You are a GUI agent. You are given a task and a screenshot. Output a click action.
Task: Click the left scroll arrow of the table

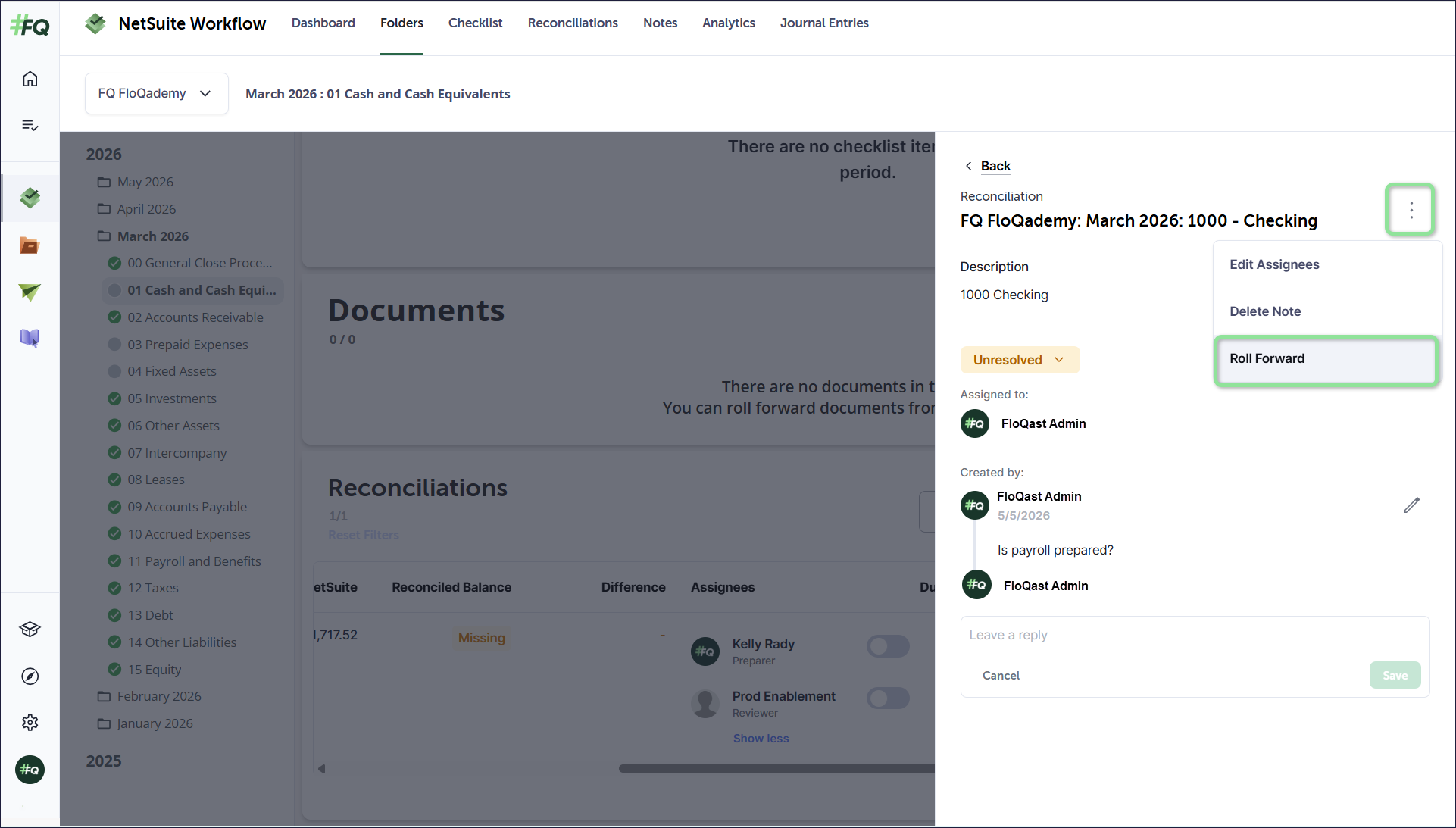tap(322, 768)
